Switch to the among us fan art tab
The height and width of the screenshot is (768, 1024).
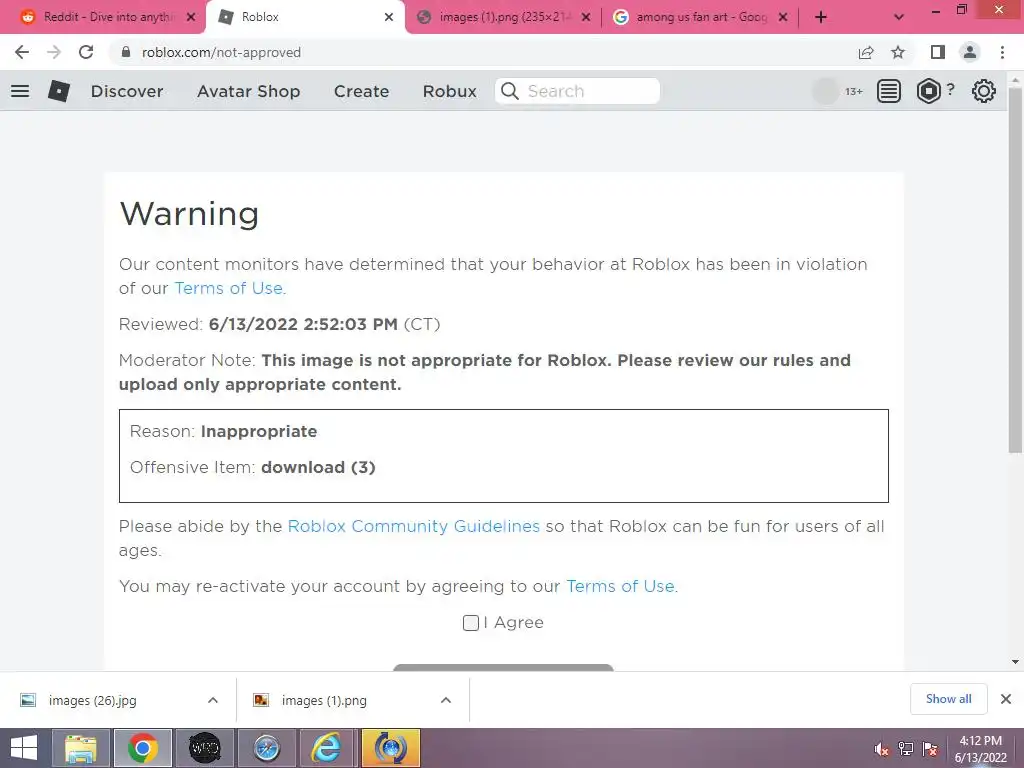click(x=702, y=17)
